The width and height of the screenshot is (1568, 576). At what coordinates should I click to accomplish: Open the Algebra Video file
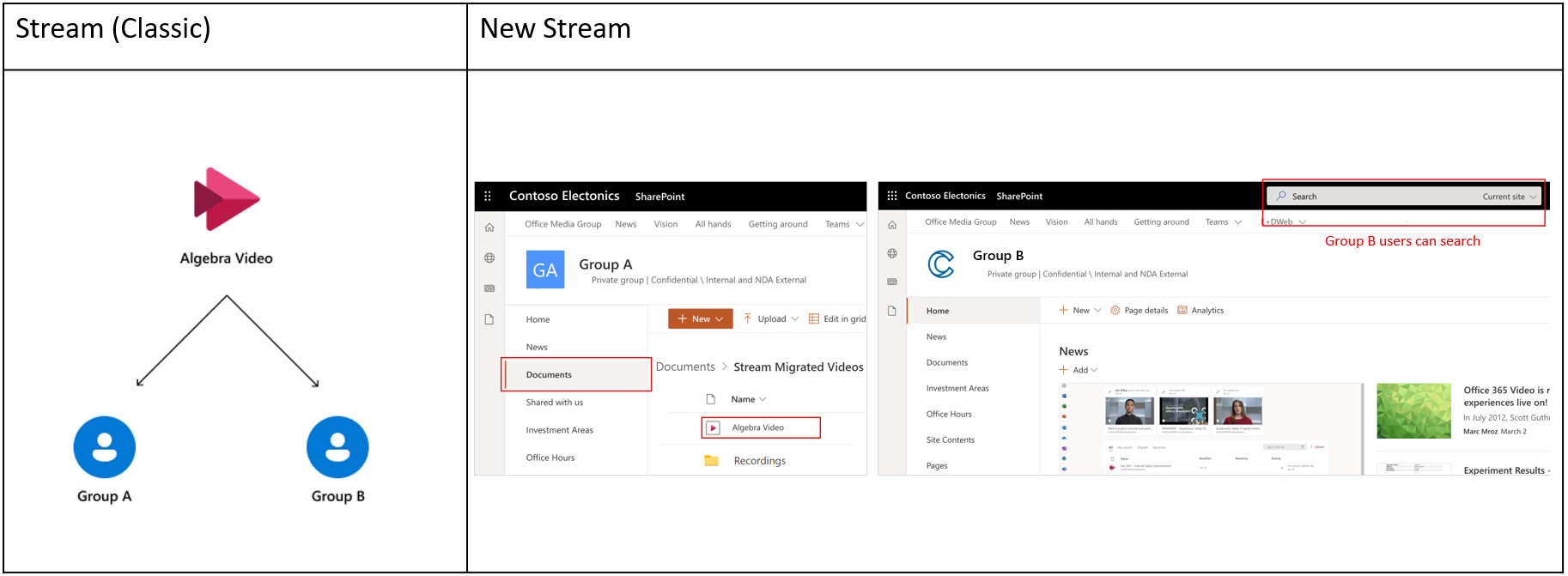[757, 427]
